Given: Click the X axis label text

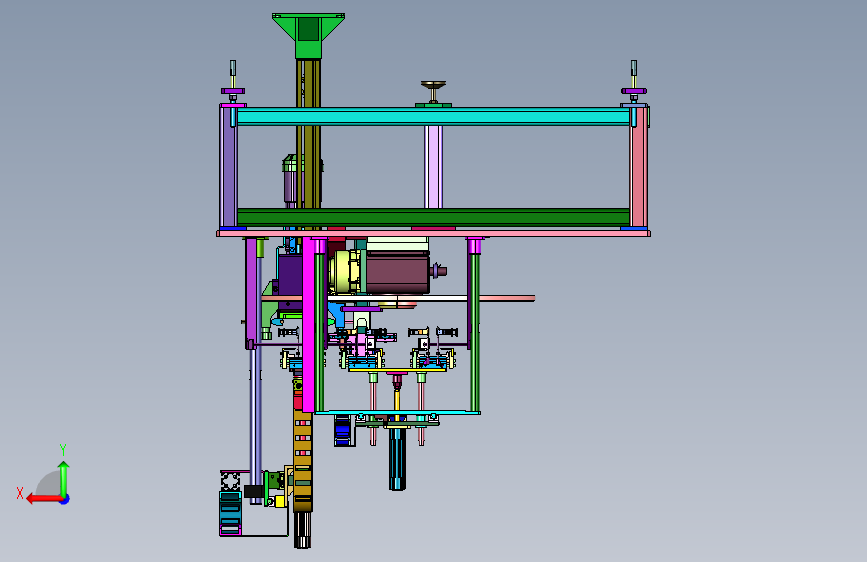Looking at the screenshot, I should pyautogui.click(x=20, y=493).
